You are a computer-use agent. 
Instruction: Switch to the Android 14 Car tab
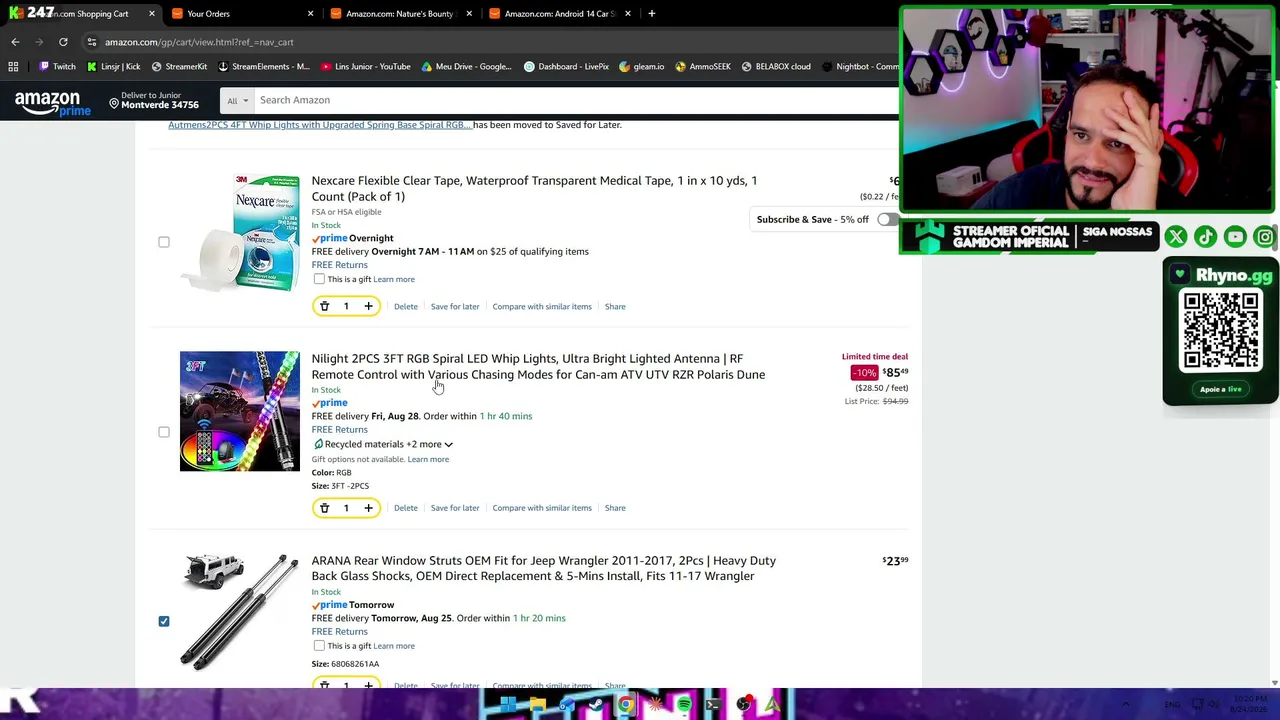coord(558,14)
